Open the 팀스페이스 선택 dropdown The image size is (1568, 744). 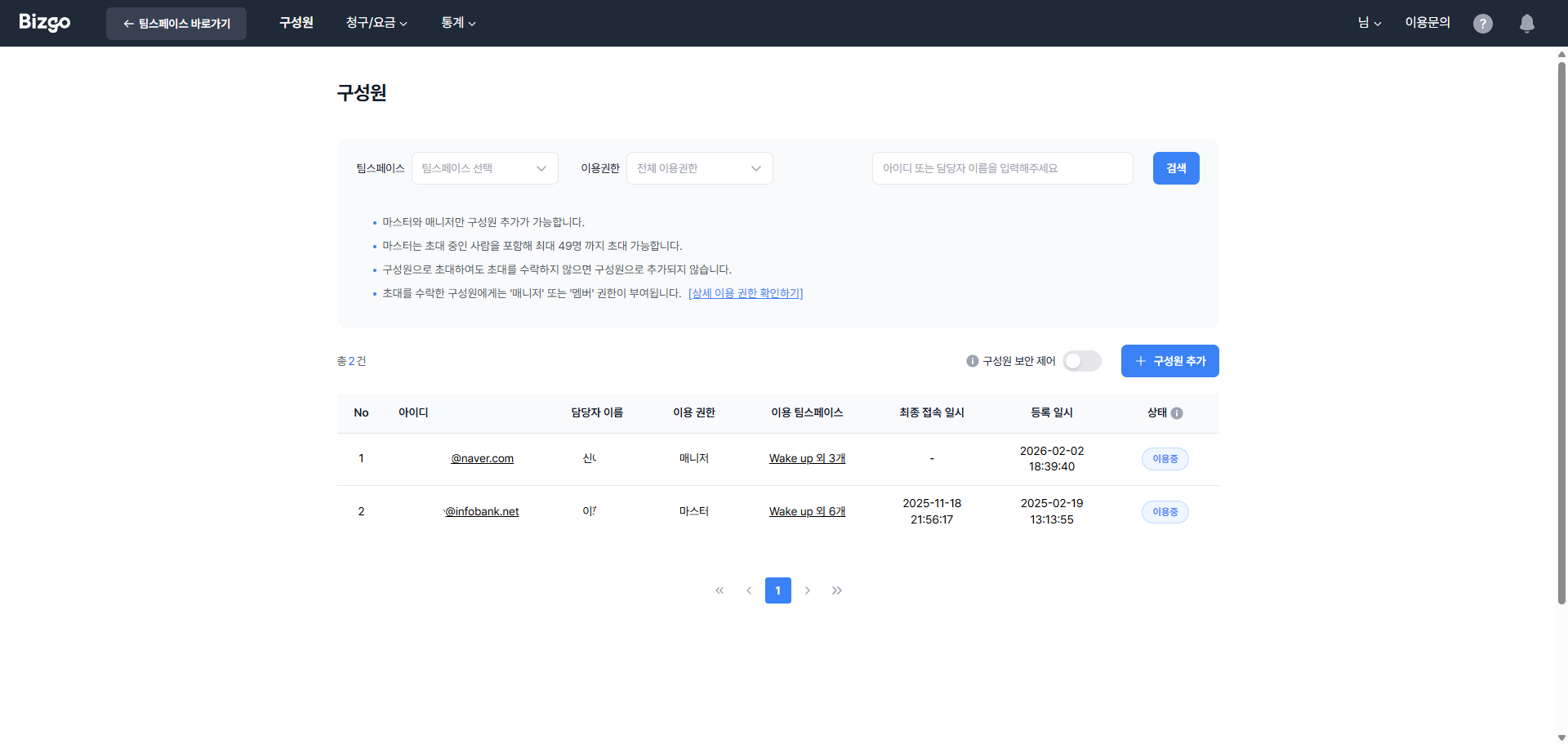tap(485, 168)
